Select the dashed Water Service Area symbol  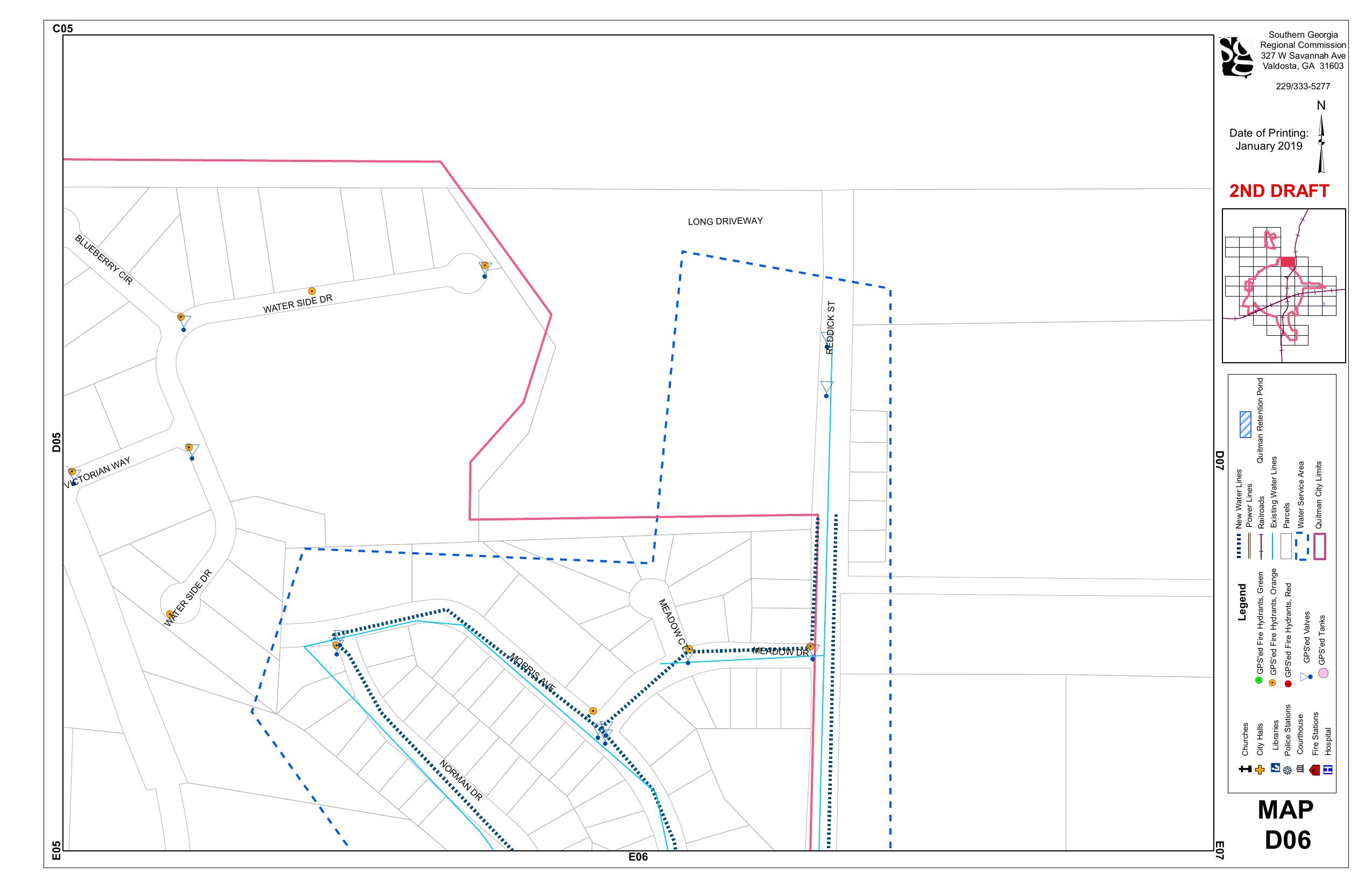1302,546
